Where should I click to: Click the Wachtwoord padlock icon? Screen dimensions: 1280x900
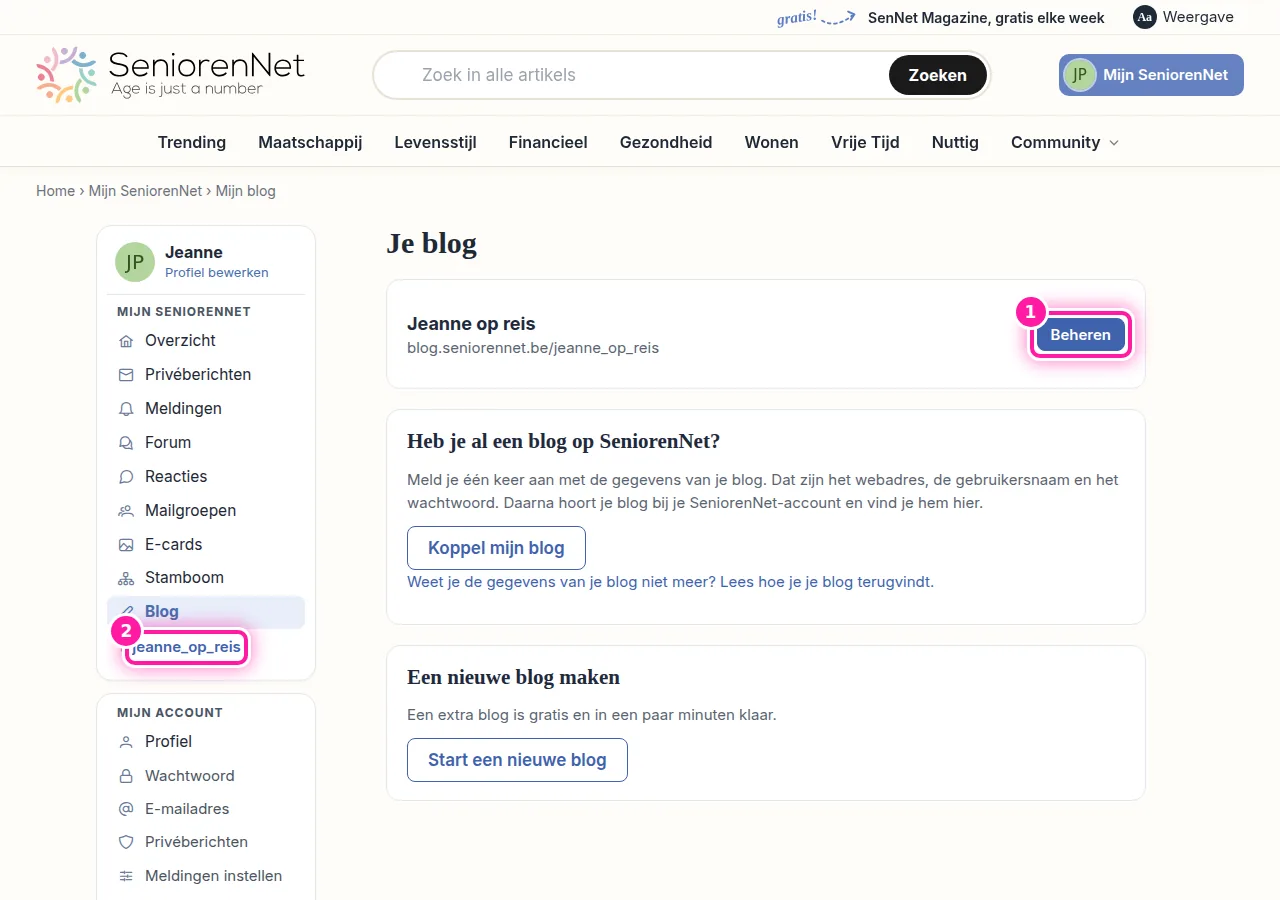pos(126,776)
